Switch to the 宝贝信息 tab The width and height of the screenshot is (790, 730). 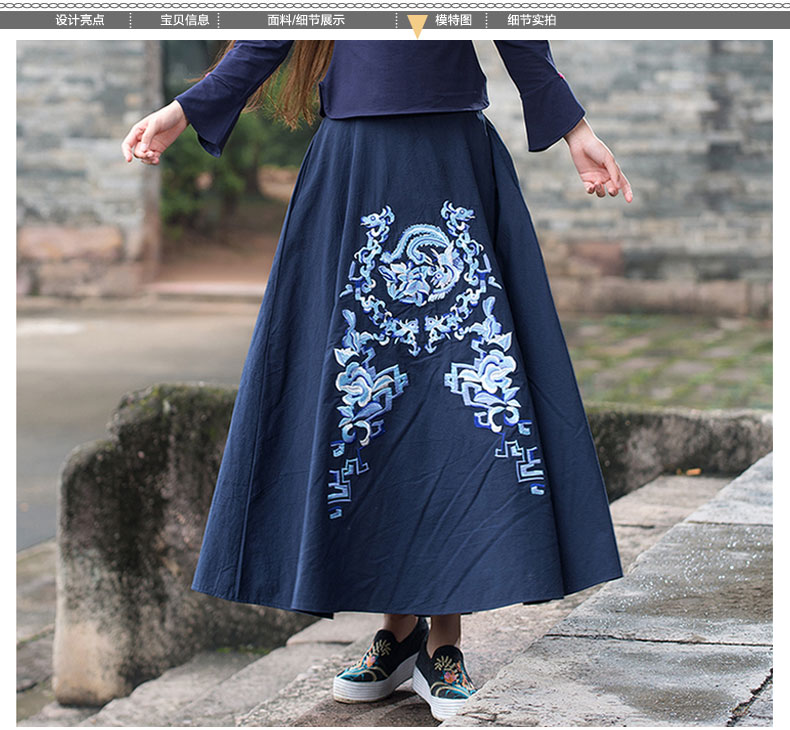(x=184, y=20)
